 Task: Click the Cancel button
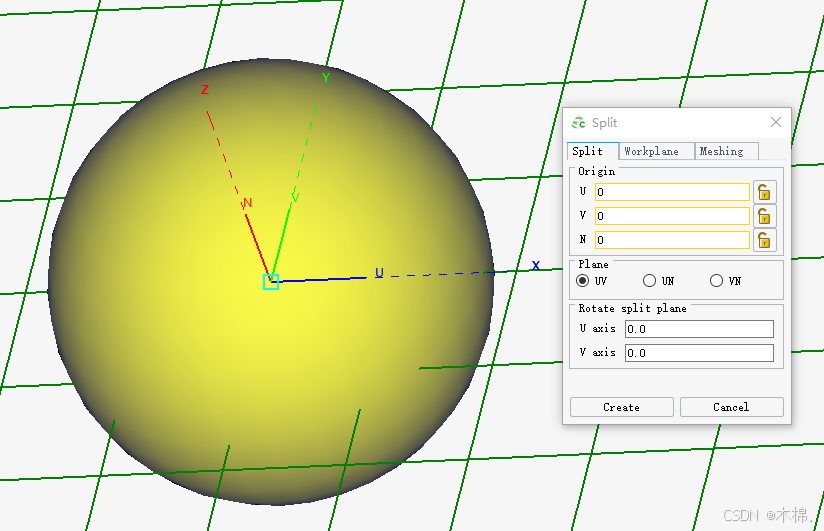732,407
